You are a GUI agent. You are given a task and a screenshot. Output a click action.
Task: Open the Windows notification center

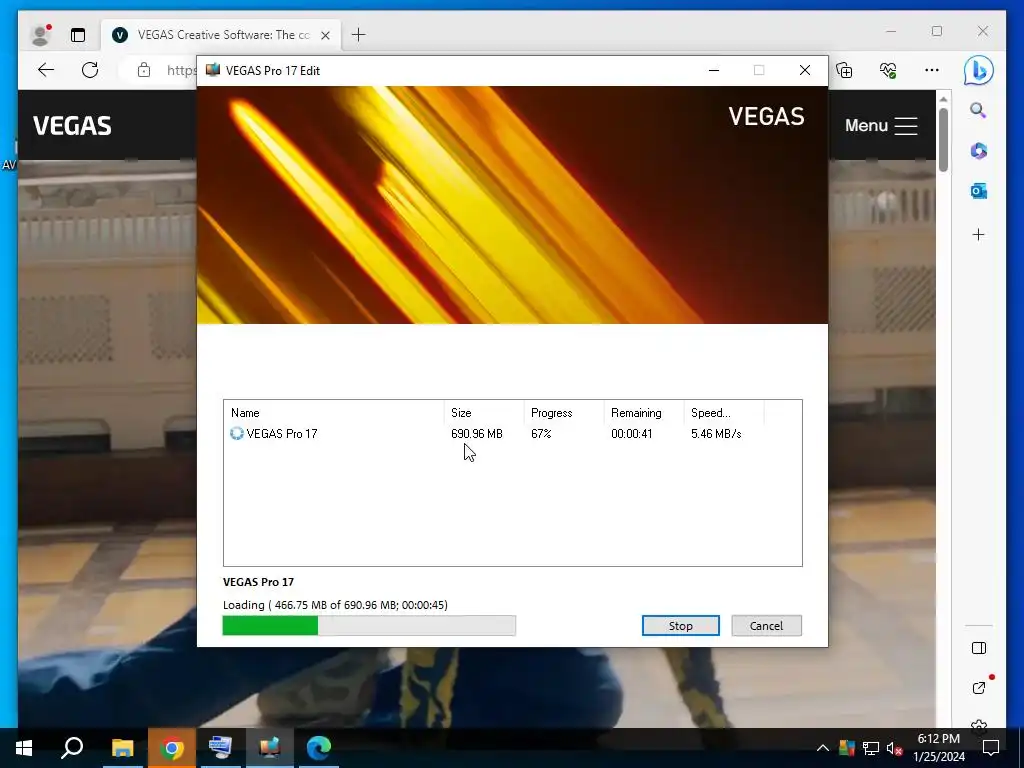coord(991,748)
